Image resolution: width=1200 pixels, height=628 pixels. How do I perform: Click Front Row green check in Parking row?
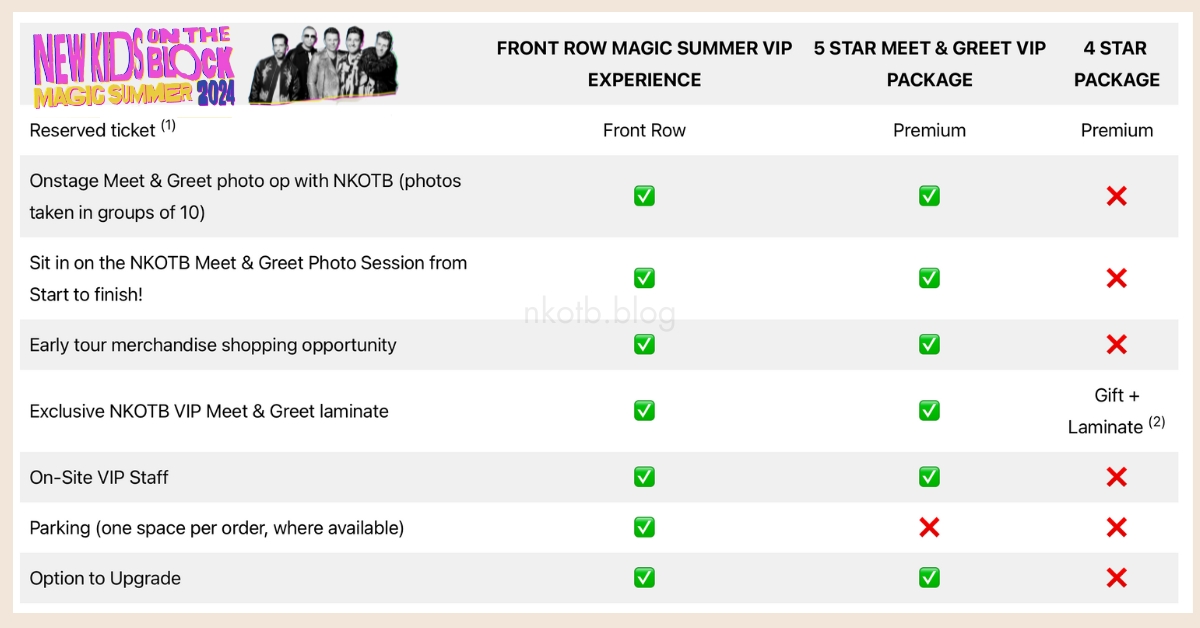tap(644, 527)
